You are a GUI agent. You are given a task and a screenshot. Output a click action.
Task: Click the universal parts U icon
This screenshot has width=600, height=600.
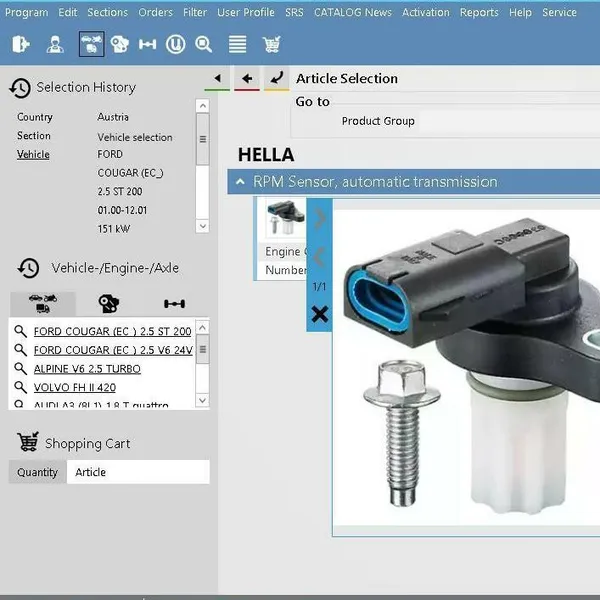[176, 44]
